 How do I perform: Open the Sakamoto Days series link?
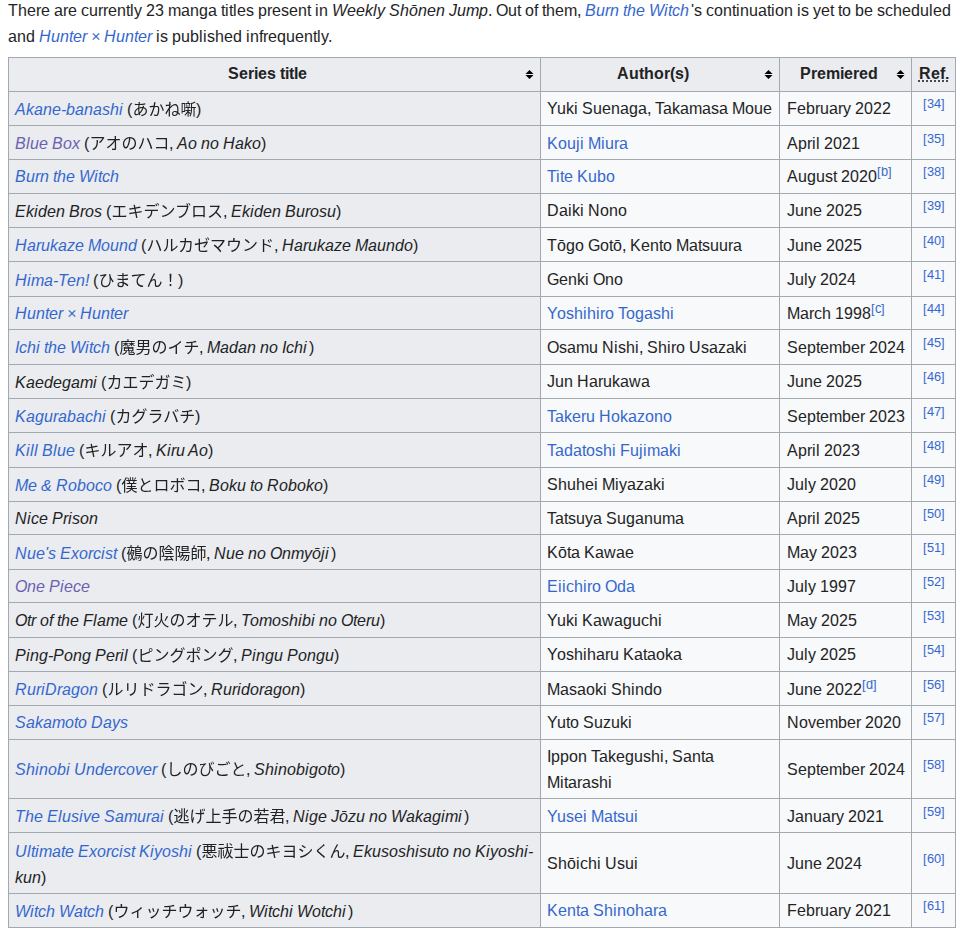pos(72,723)
